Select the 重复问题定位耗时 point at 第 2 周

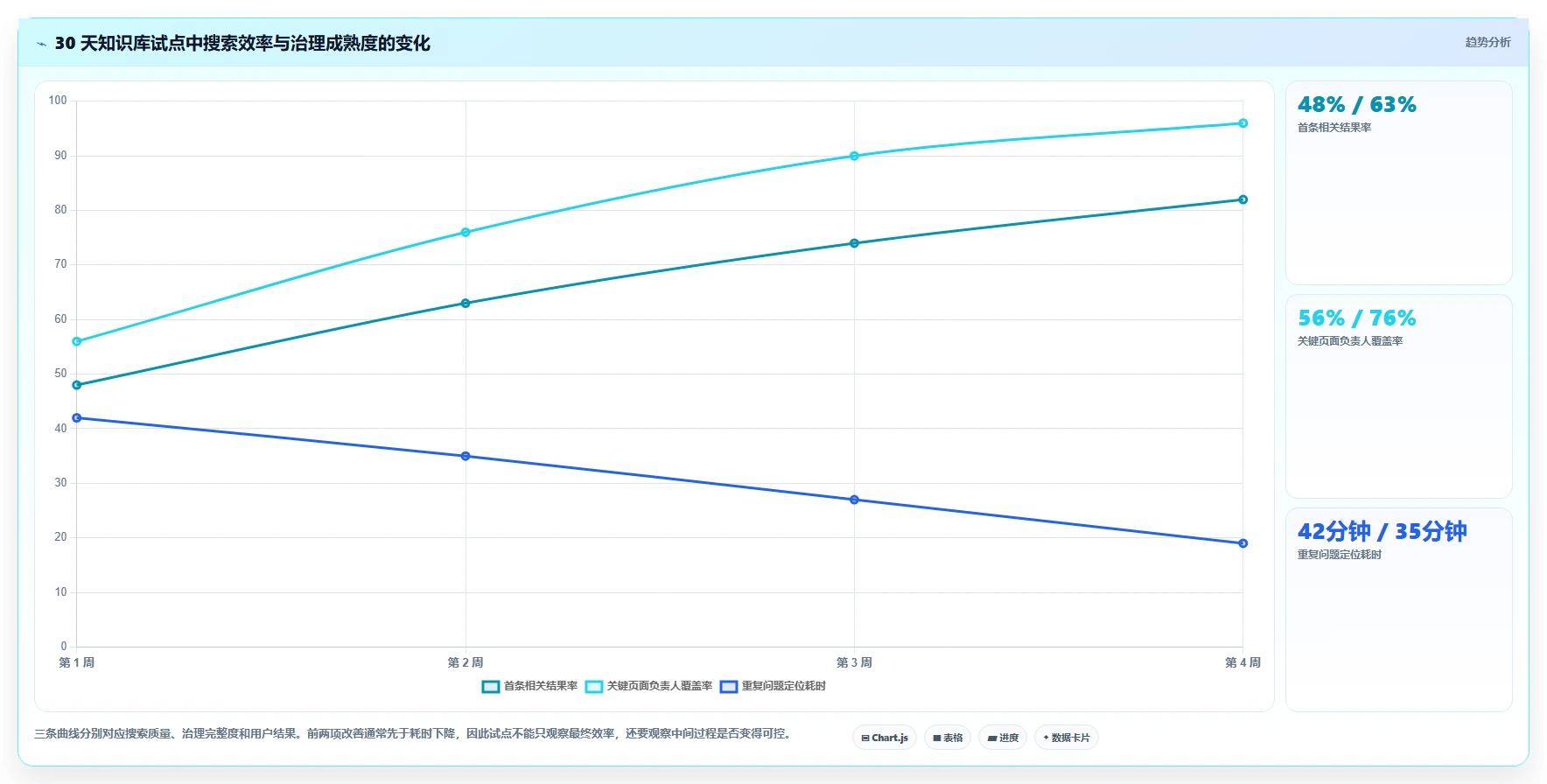point(465,456)
